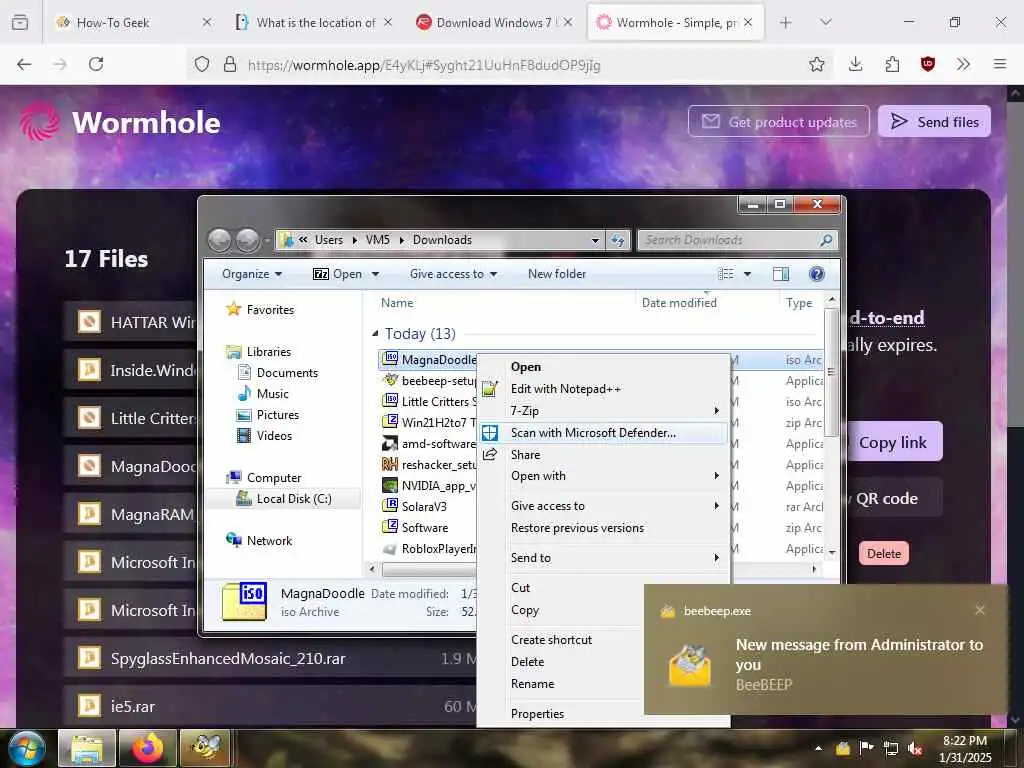1024x768 pixels.
Task: Select Network in the navigation pane
Action: click(x=269, y=541)
